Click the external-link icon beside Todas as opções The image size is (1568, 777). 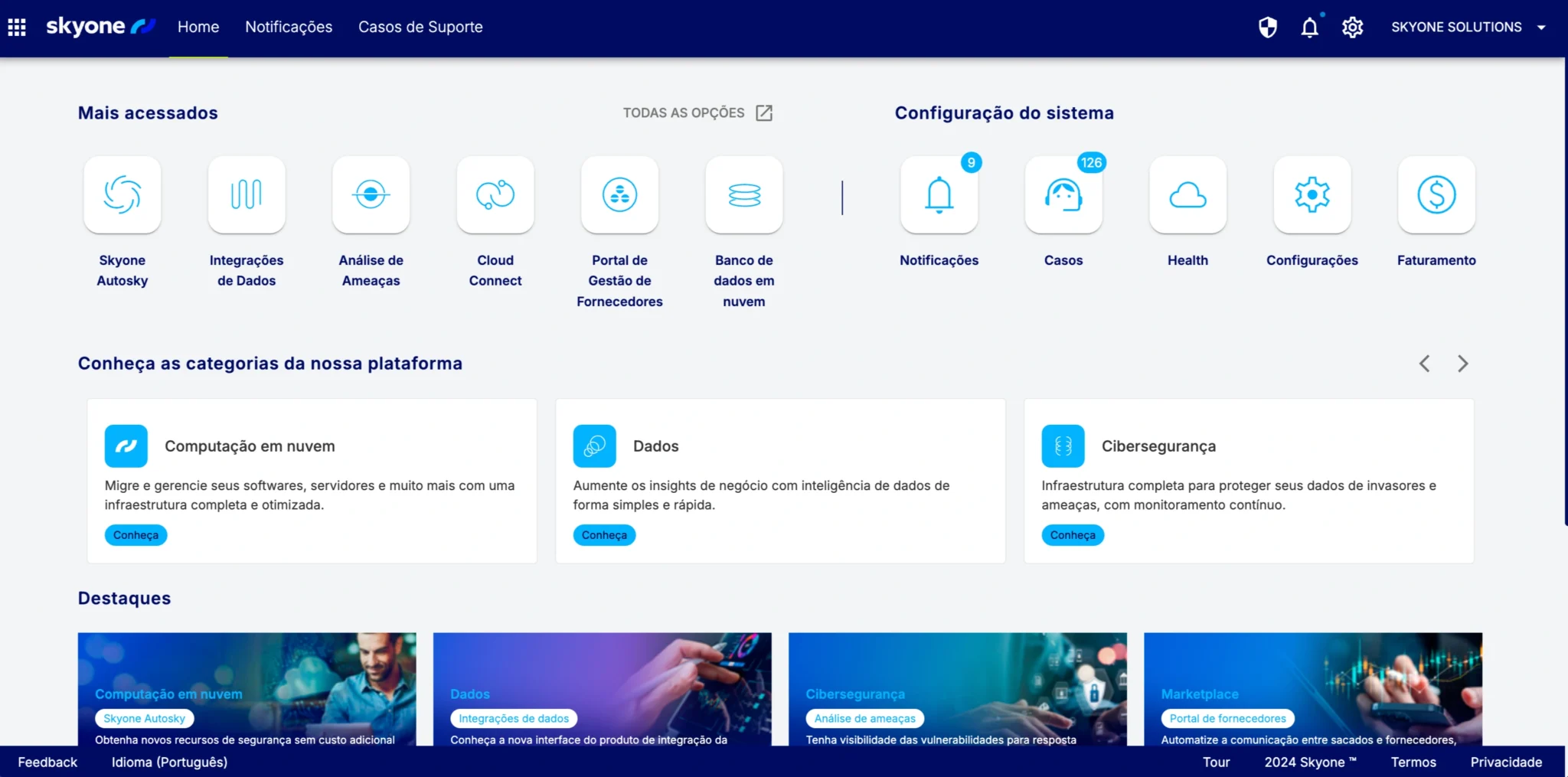(764, 113)
